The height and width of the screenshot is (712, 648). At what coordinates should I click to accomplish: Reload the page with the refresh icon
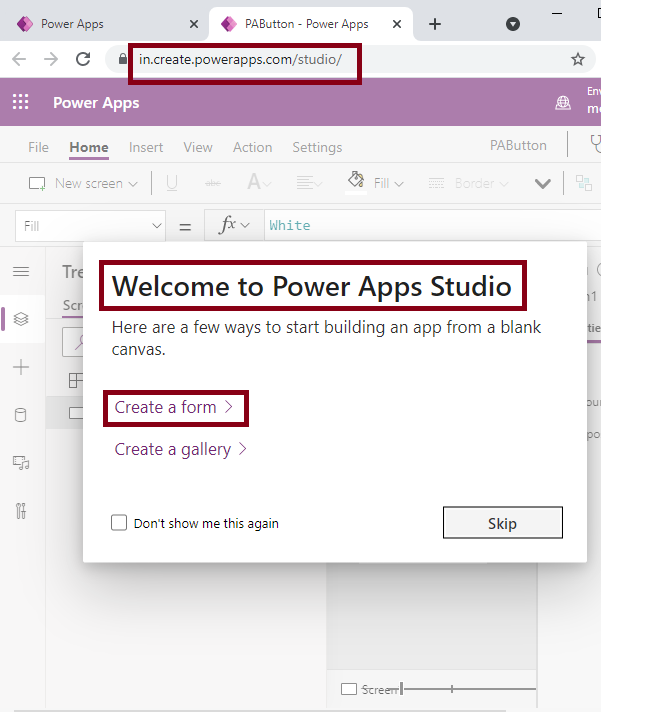83,59
